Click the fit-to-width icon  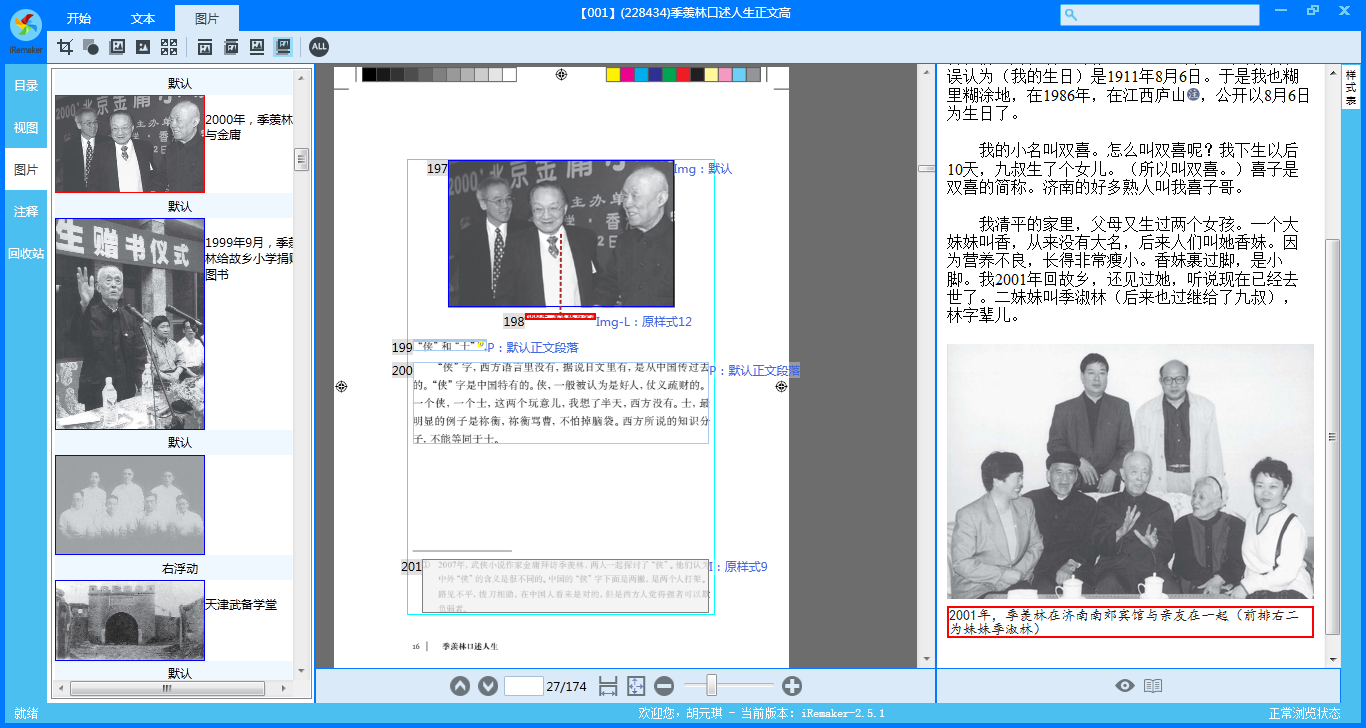click(x=608, y=686)
